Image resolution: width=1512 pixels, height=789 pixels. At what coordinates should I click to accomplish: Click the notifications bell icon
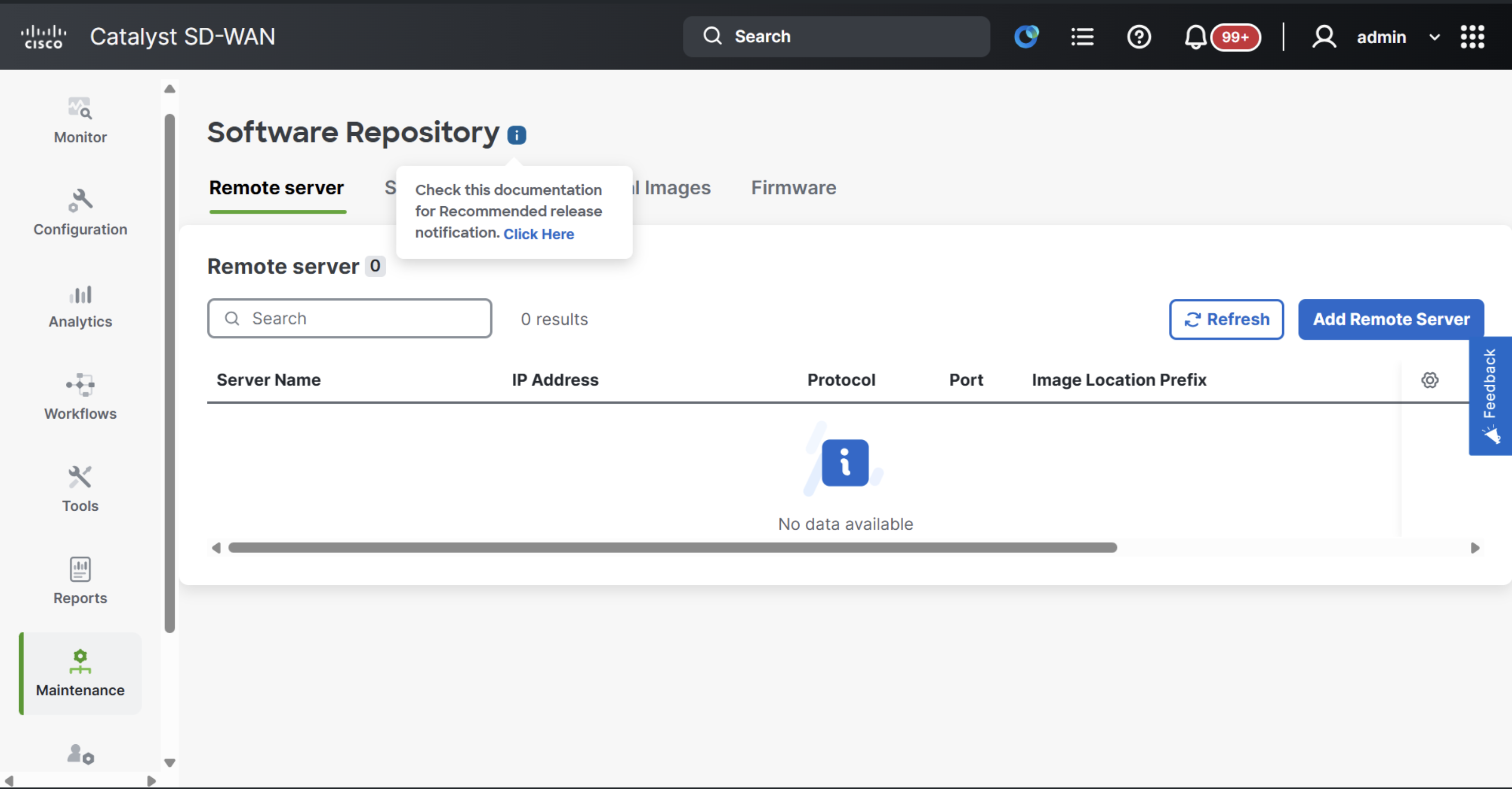click(x=1195, y=37)
